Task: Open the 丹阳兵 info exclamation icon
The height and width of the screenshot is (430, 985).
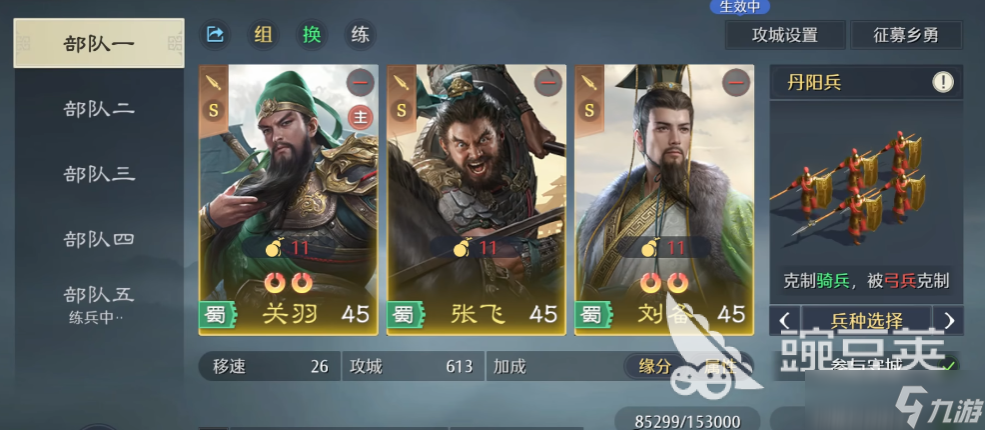Action: [942, 82]
